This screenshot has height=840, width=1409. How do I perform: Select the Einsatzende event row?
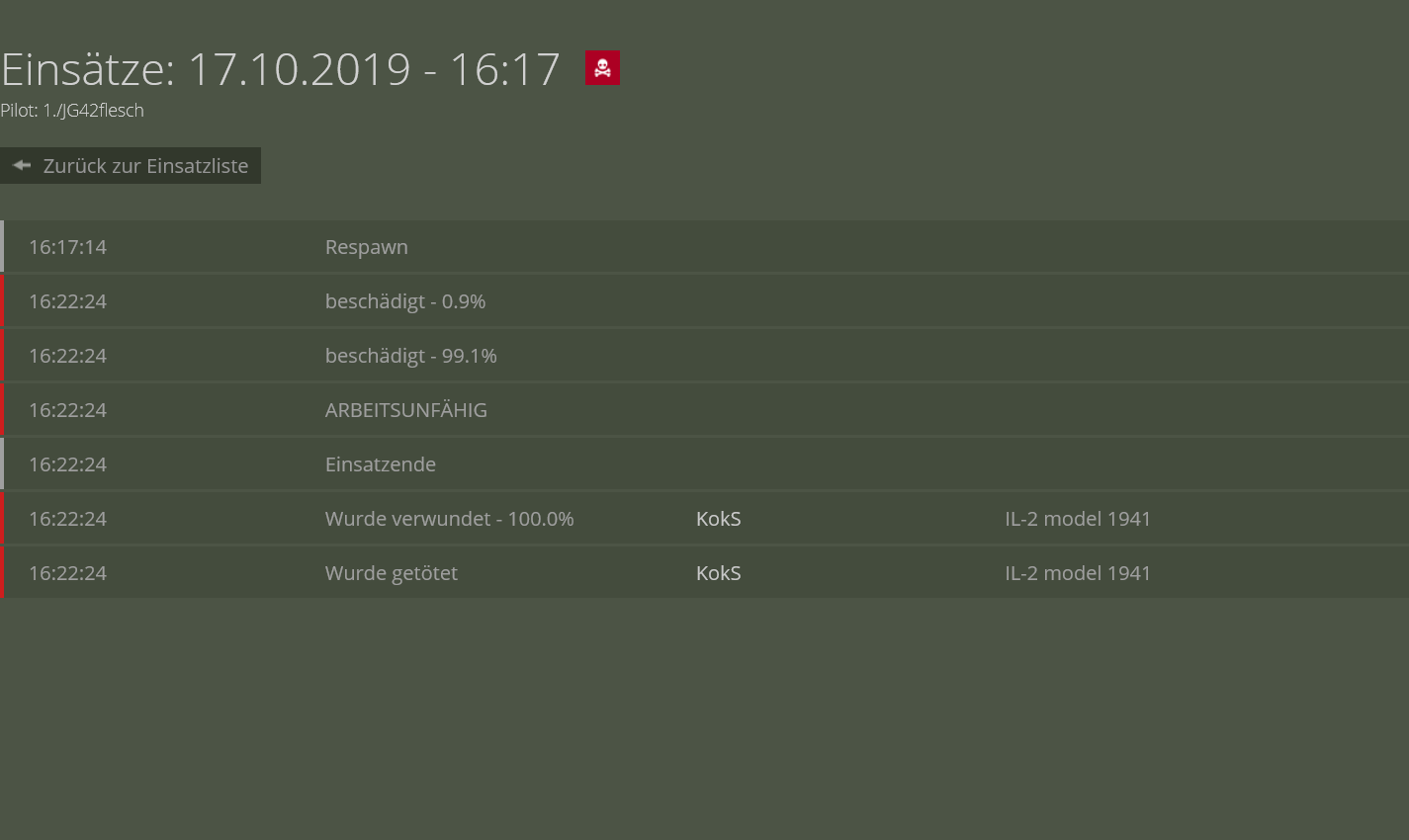click(704, 464)
